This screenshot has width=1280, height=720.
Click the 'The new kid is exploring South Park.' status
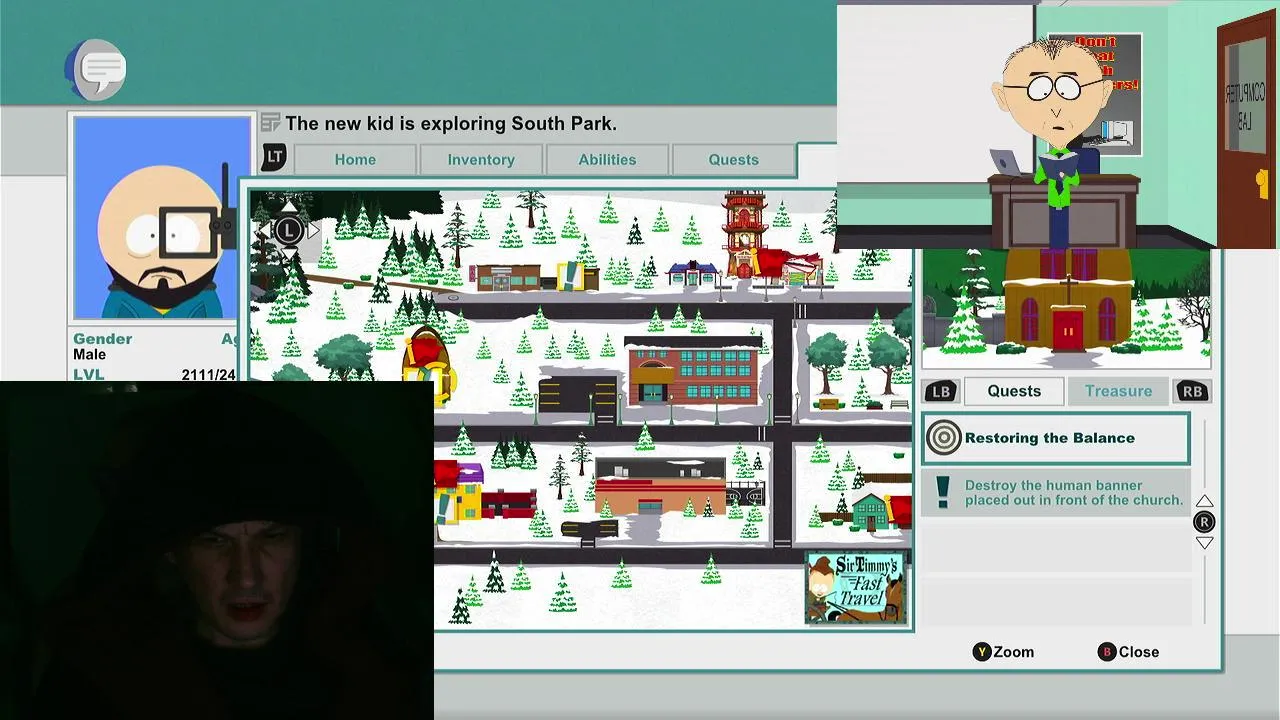click(x=451, y=124)
